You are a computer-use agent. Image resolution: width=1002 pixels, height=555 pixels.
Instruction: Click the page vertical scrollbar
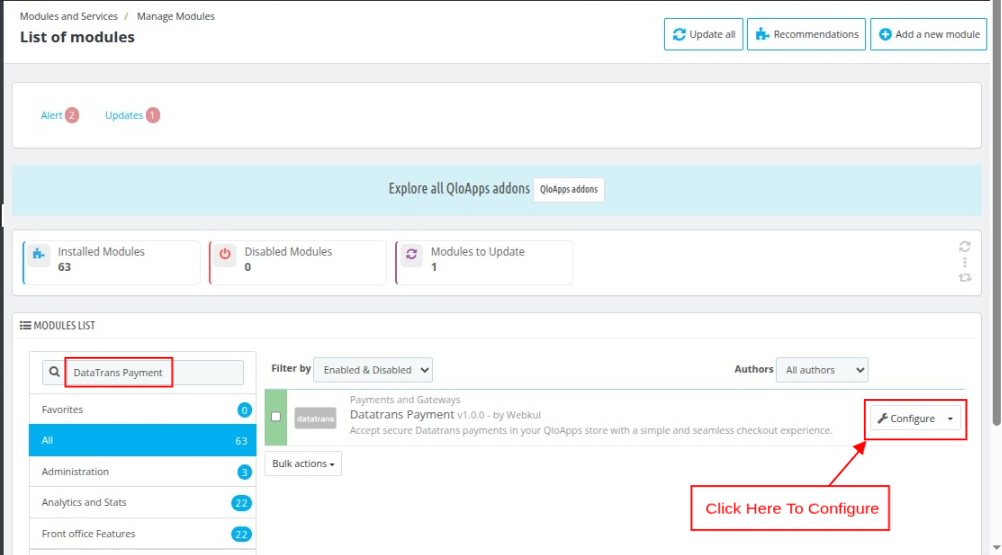(996, 212)
